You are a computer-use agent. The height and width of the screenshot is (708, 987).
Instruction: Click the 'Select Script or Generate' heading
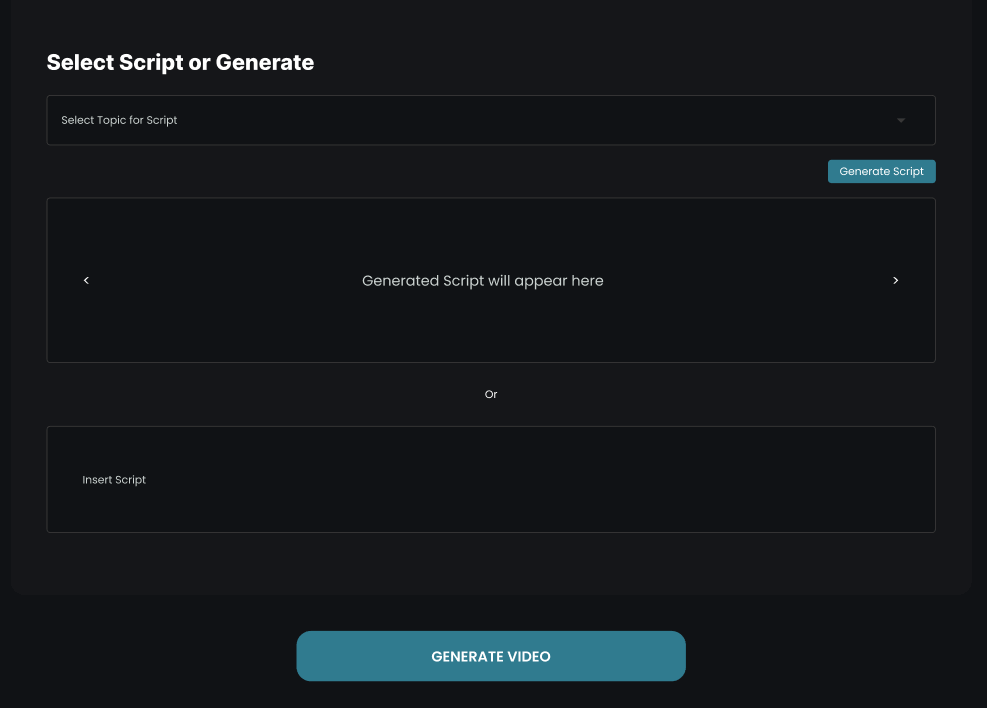(x=180, y=62)
